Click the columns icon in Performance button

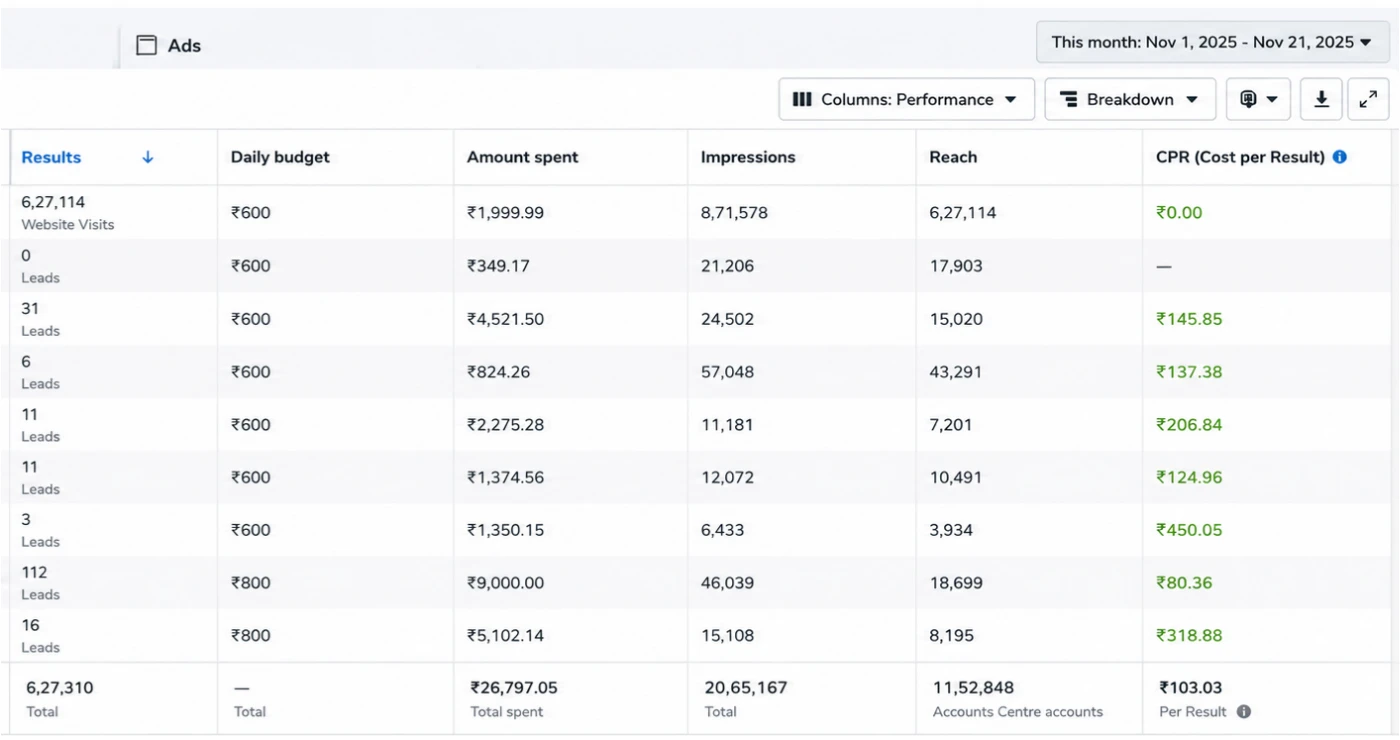(x=802, y=99)
